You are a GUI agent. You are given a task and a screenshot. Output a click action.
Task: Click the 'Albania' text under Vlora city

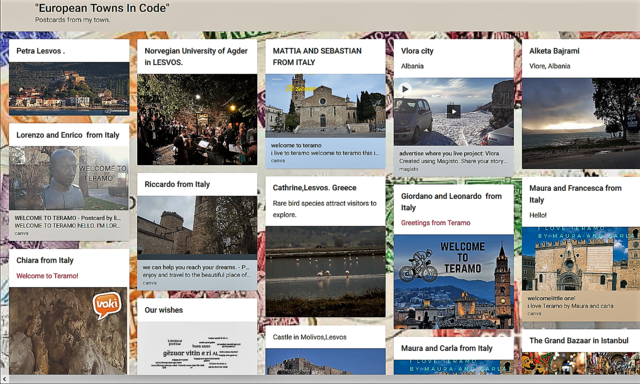pyautogui.click(x=412, y=66)
